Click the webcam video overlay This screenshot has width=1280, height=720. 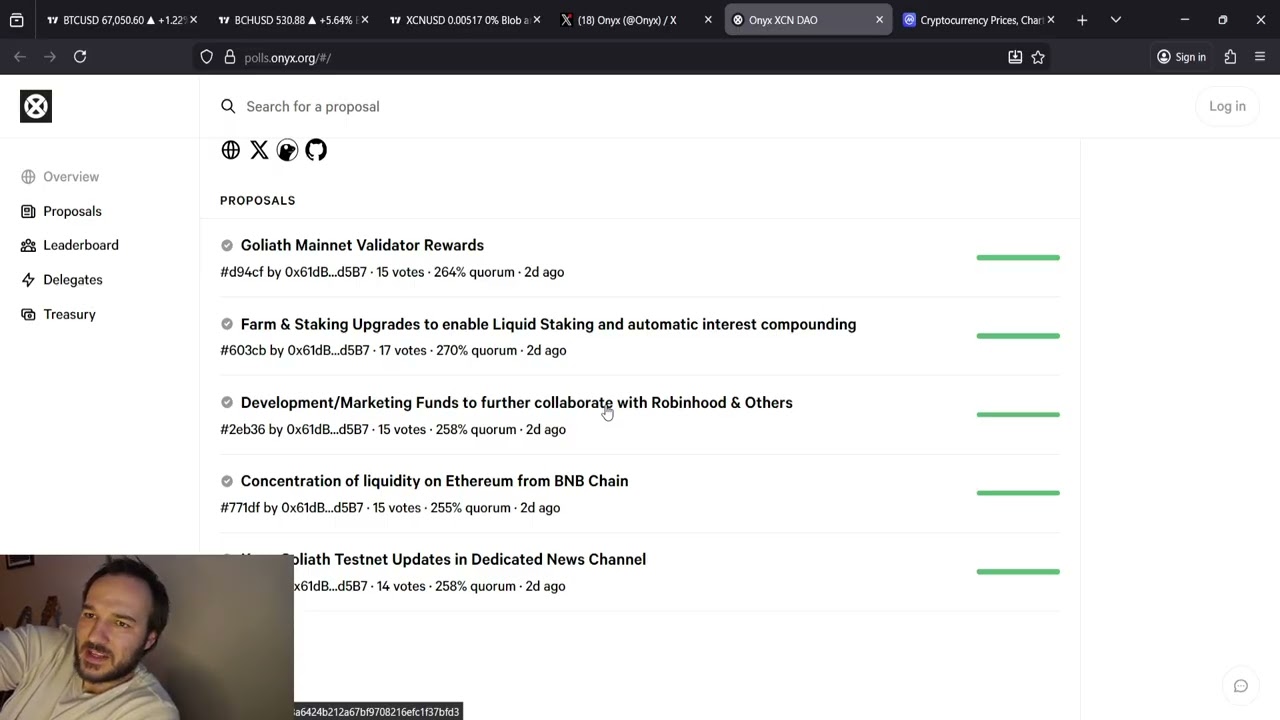[x=147, y=637]
